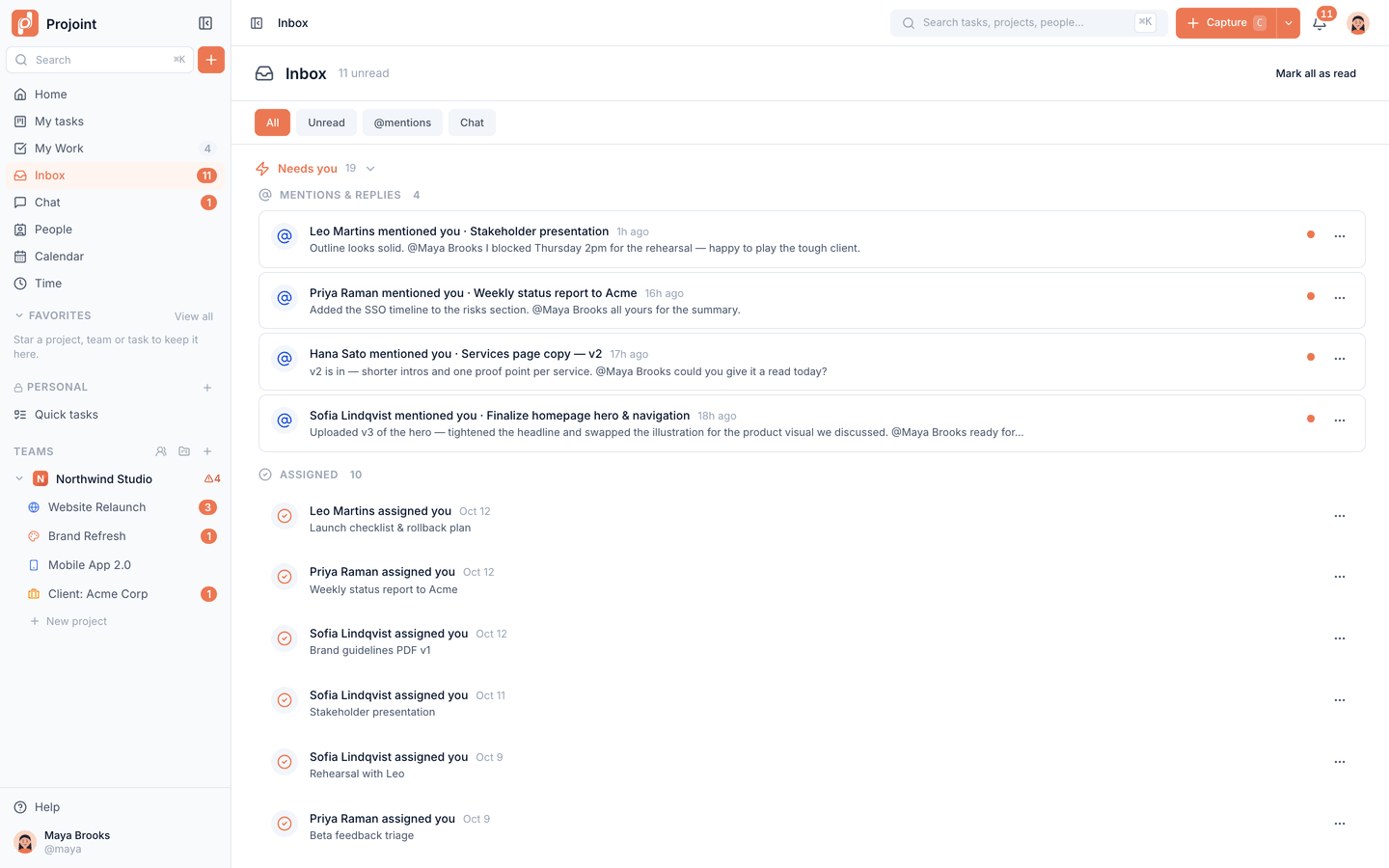Open more options for Priya Raman Acme mention
Image resolution: width=1389 pixels, height=868 pixels.
click(x=1340, y=298)
